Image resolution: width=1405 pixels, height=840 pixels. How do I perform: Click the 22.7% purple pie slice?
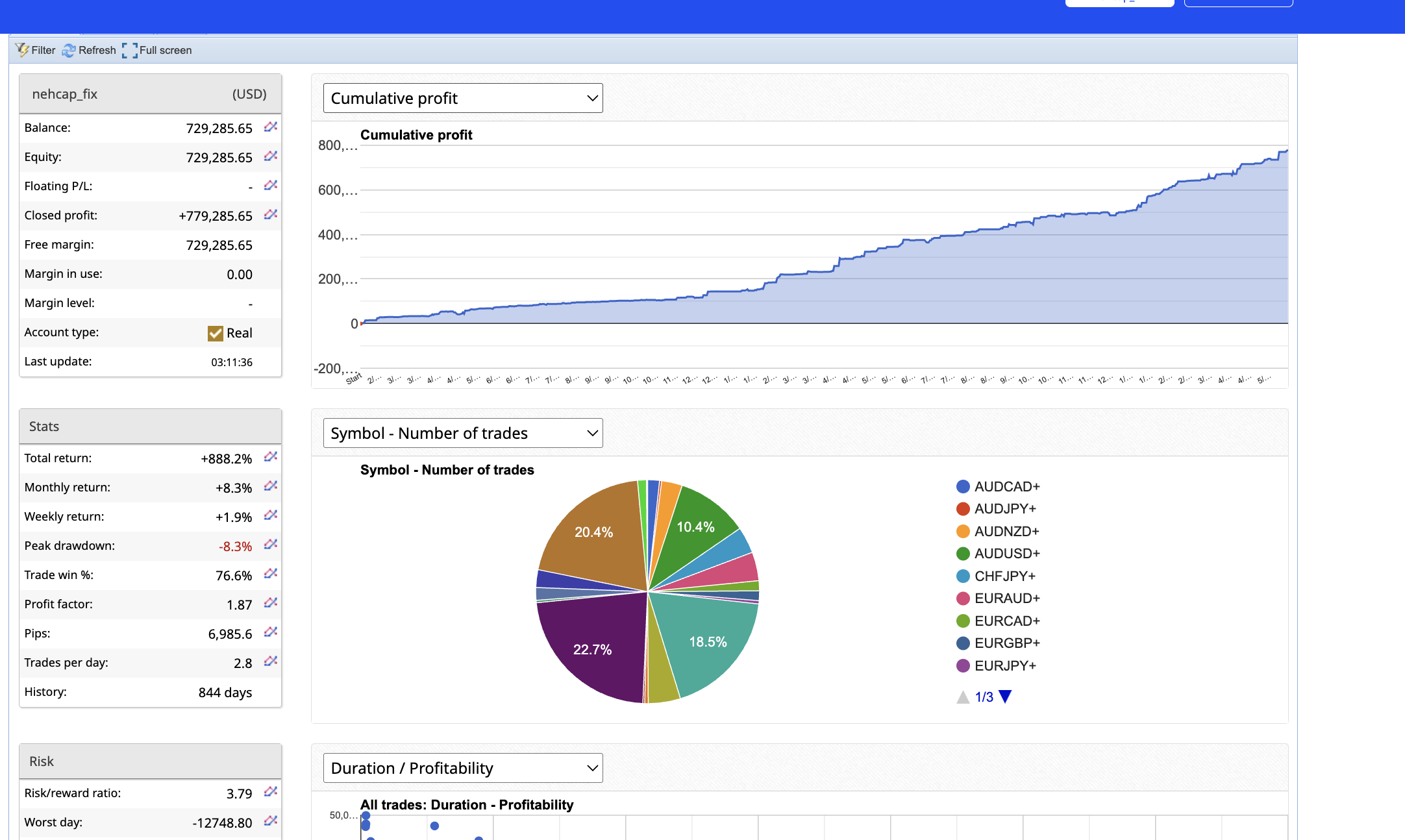pyautogui.click(x=591, y=649)
